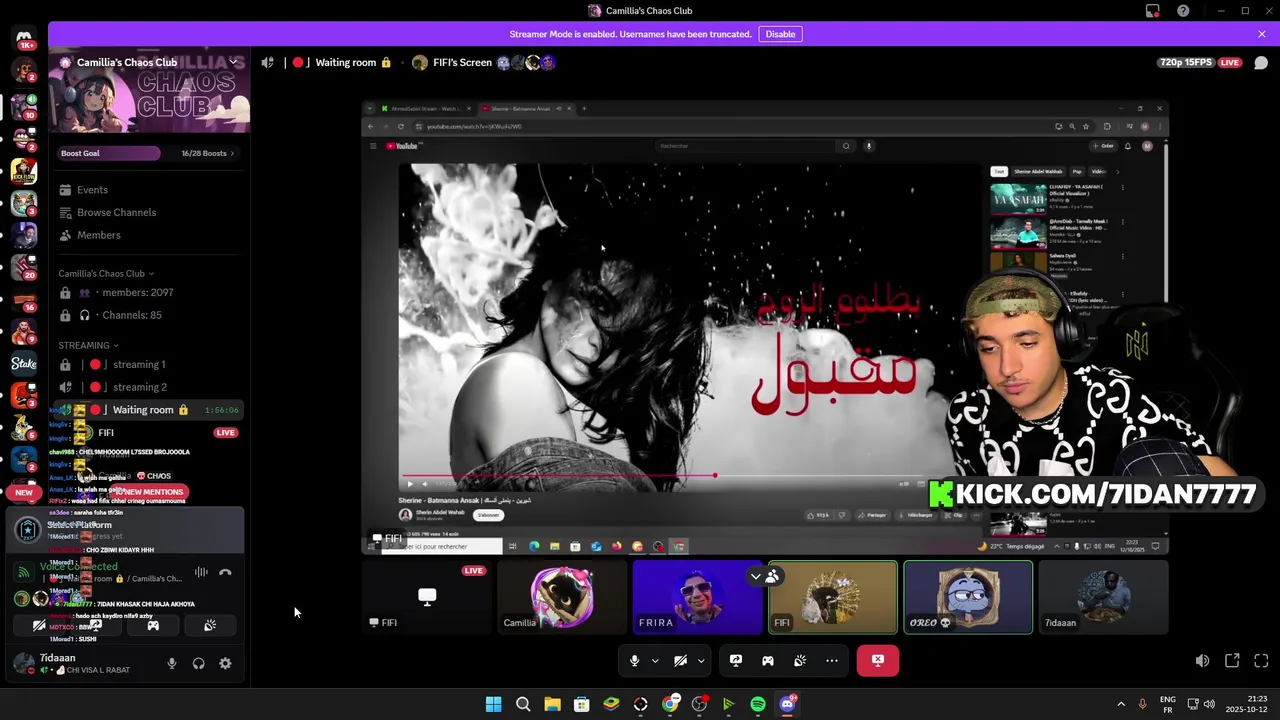Open the call chat bubble icon

click(x=1261, y=62)
